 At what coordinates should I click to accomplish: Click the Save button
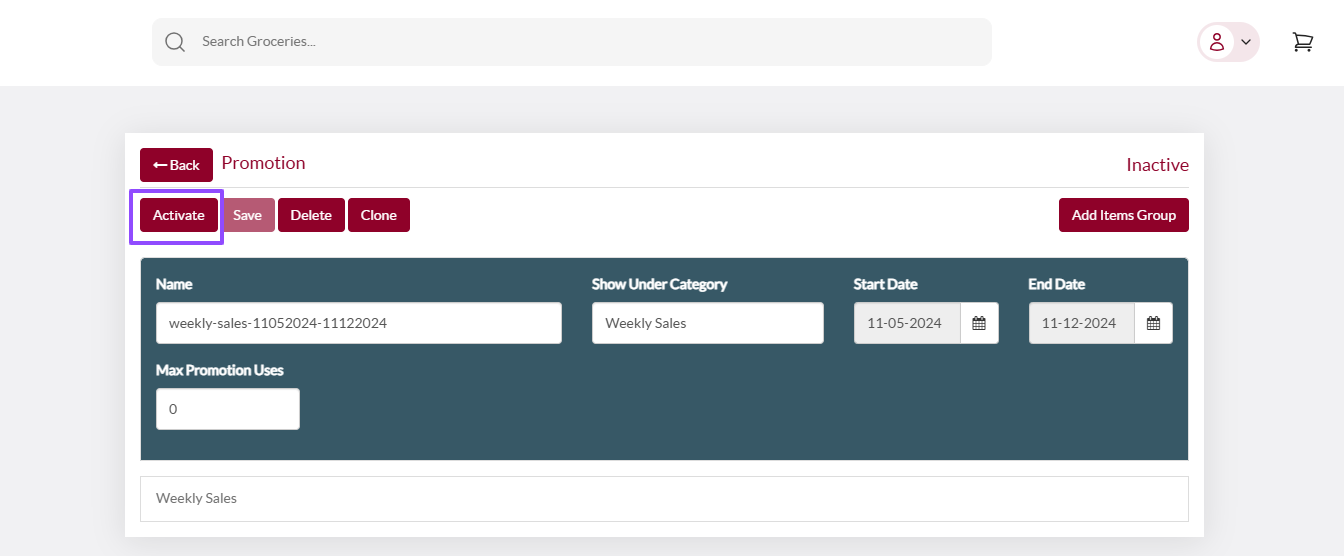coord(247,215)
